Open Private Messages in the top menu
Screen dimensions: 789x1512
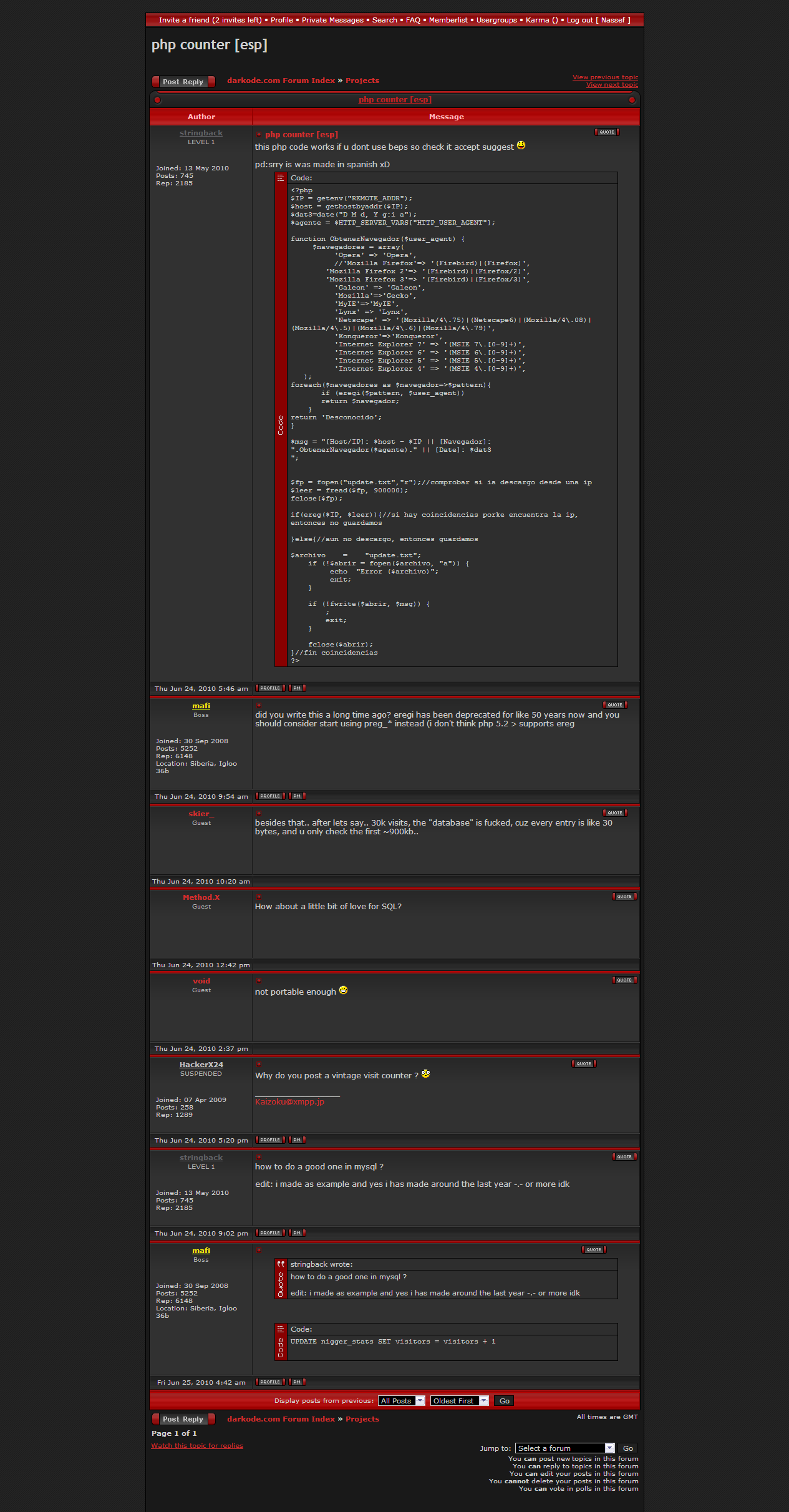coord(332,20)
